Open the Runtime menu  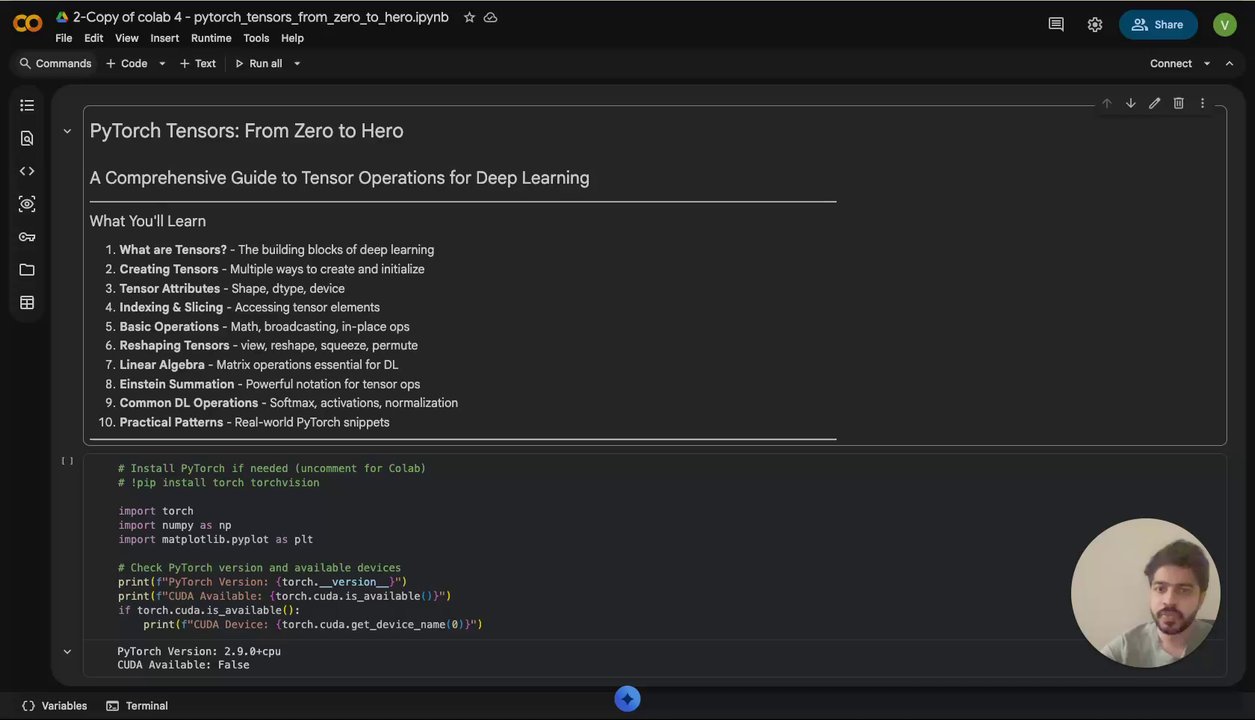[211, 38]
